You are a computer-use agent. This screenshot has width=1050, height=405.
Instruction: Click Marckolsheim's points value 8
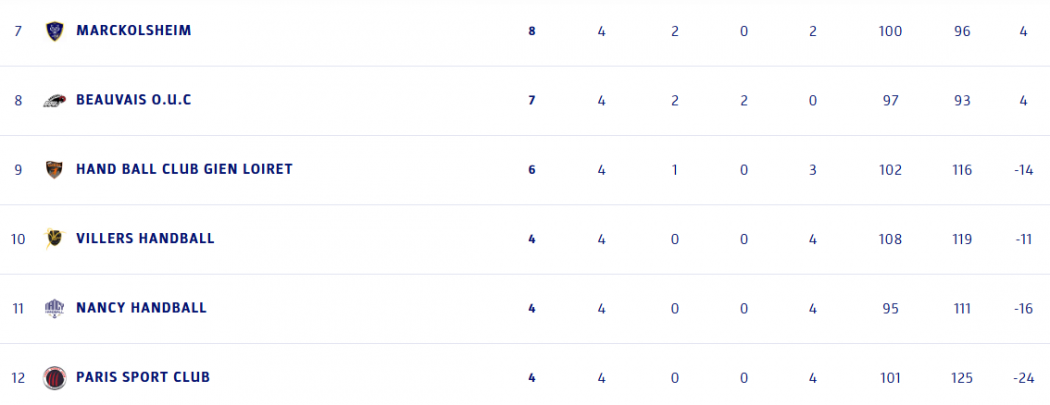532,31
